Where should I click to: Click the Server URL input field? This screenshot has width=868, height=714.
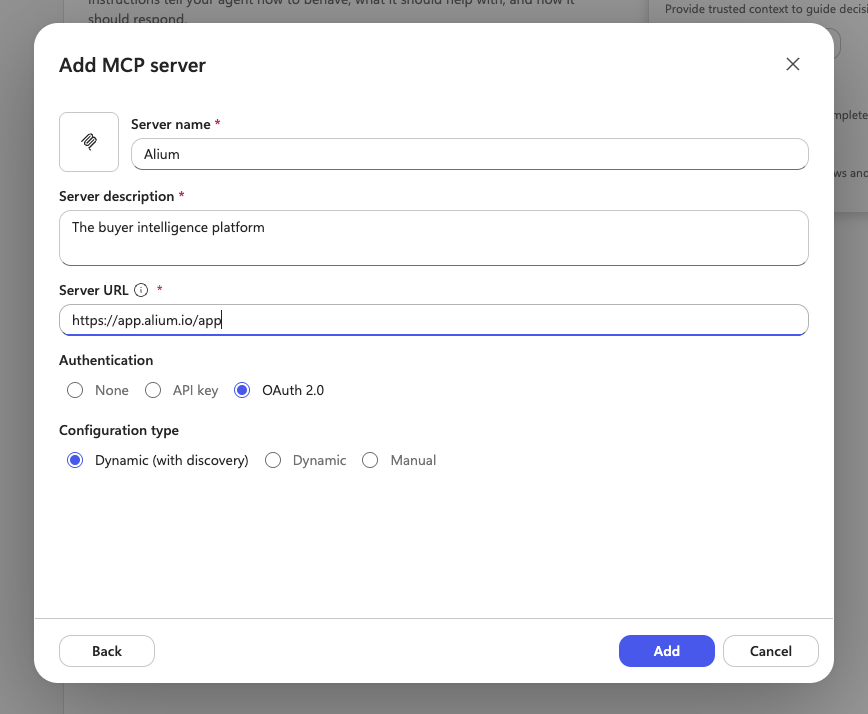[x=433, y=320]
